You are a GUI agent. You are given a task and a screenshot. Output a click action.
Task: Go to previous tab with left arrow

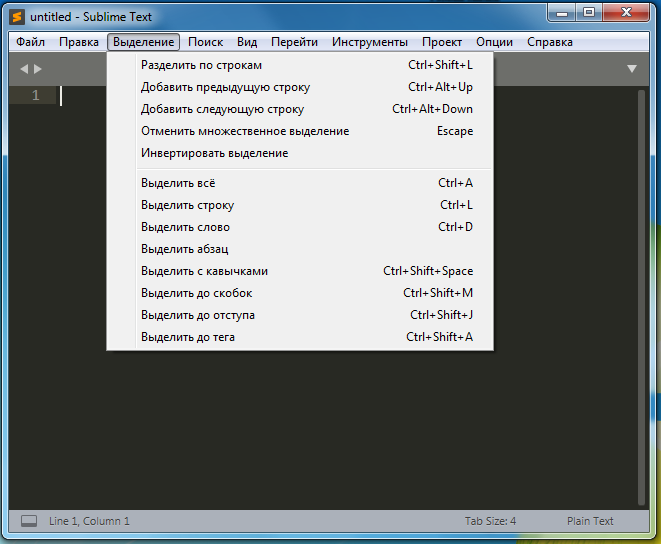tap(24, 69)
